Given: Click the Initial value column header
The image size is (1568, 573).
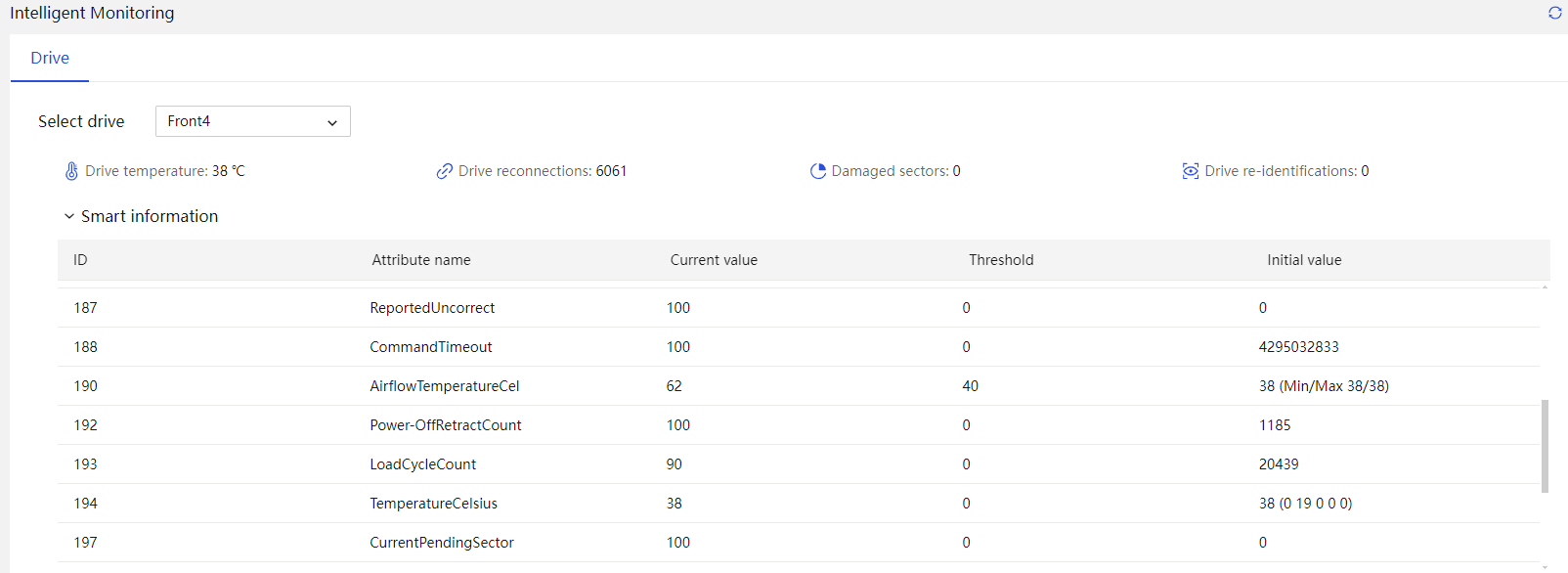Looking at the screenshot, I should click(1304, 260).
